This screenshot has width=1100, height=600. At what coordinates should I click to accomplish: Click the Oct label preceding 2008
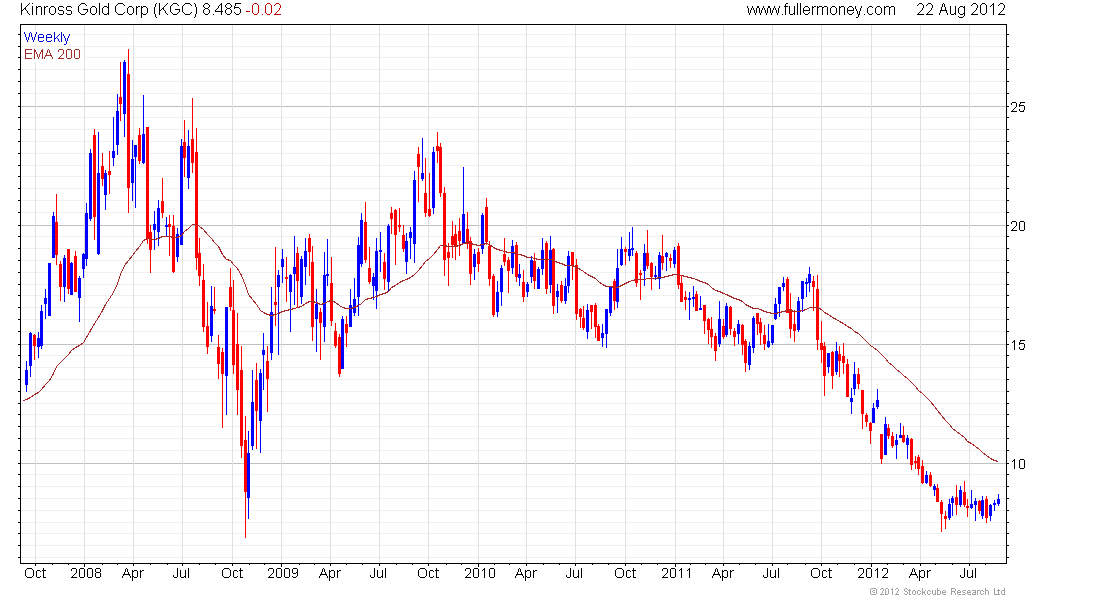[x=35, y=573]
